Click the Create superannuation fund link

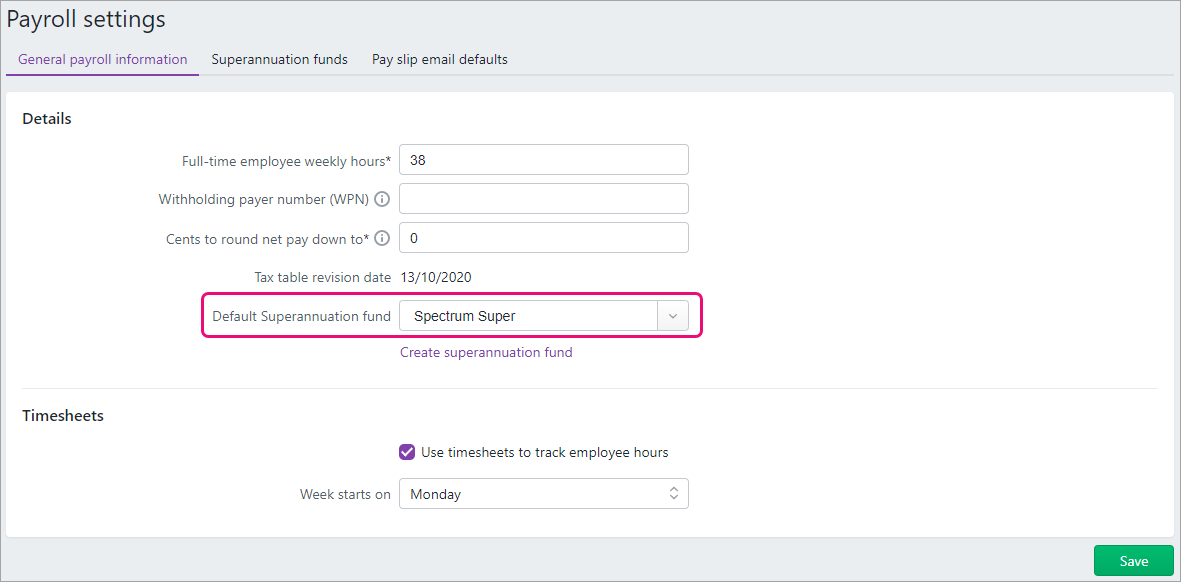tap(486, 352)
